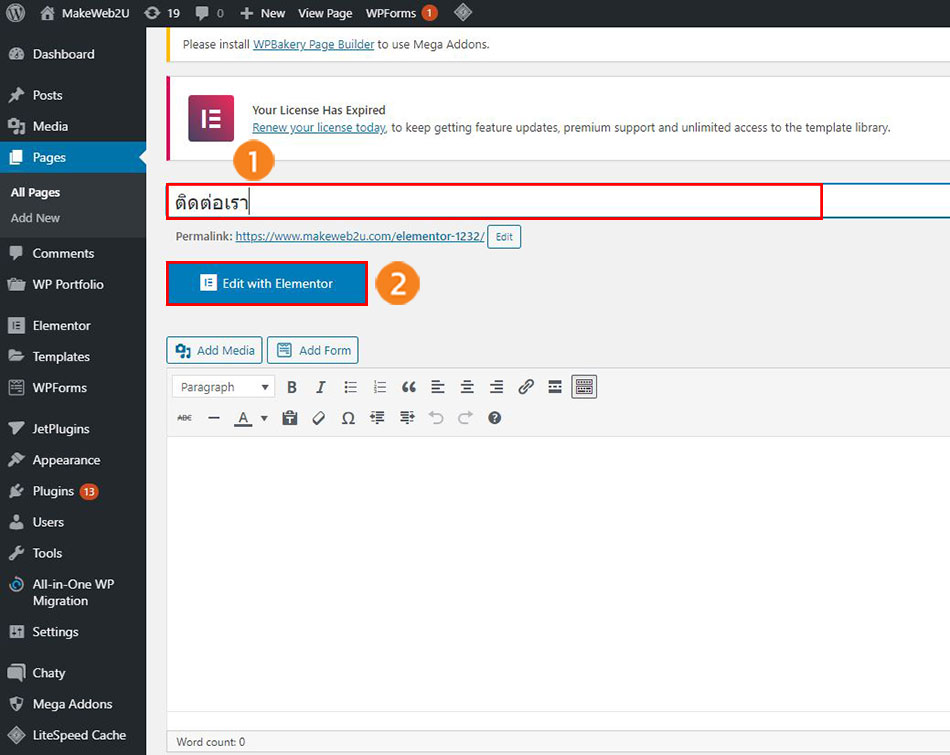Insert a blockquote

[x=408, y=387]
